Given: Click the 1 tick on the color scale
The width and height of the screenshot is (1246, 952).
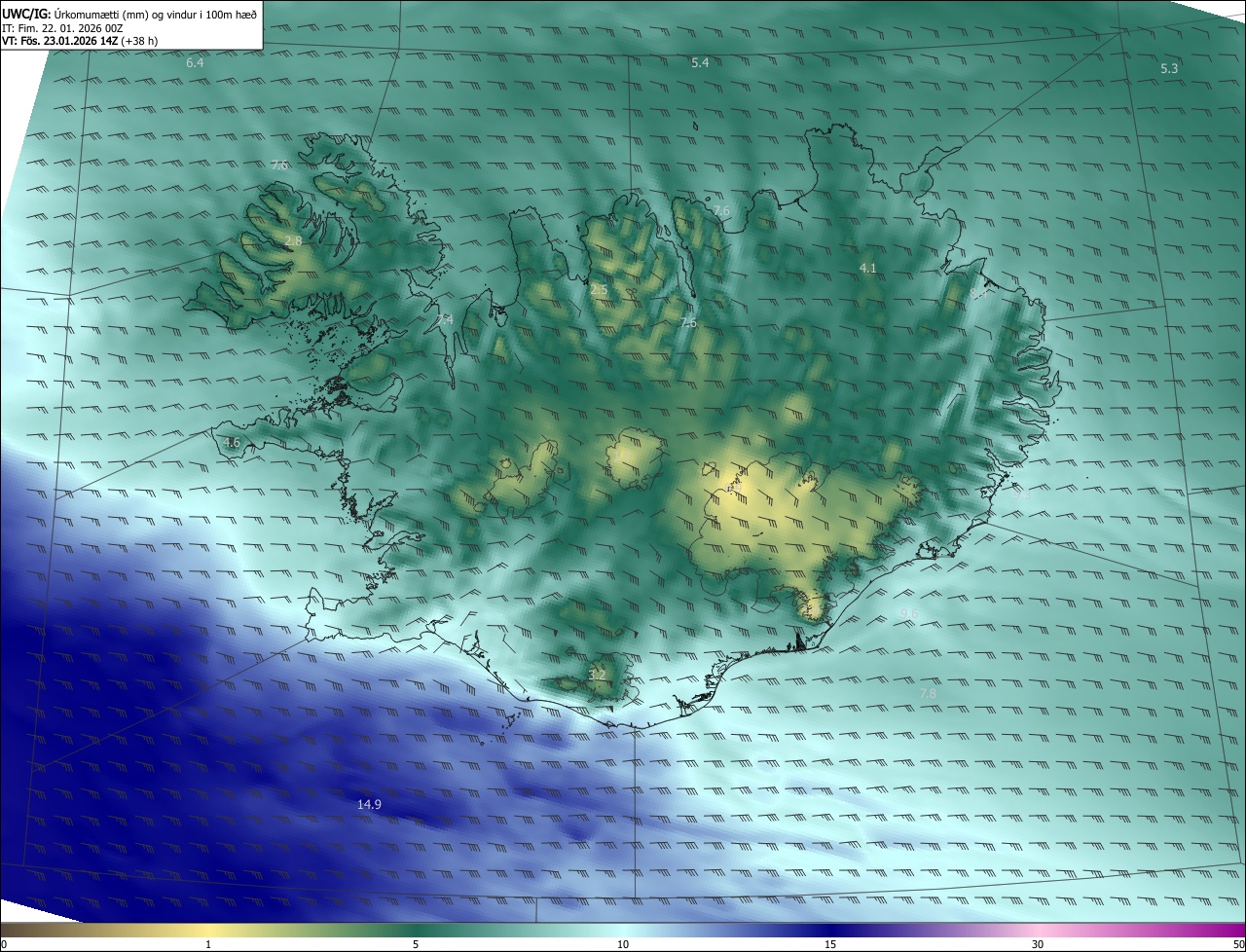Looking at the screenshot, I should point(208,944).
